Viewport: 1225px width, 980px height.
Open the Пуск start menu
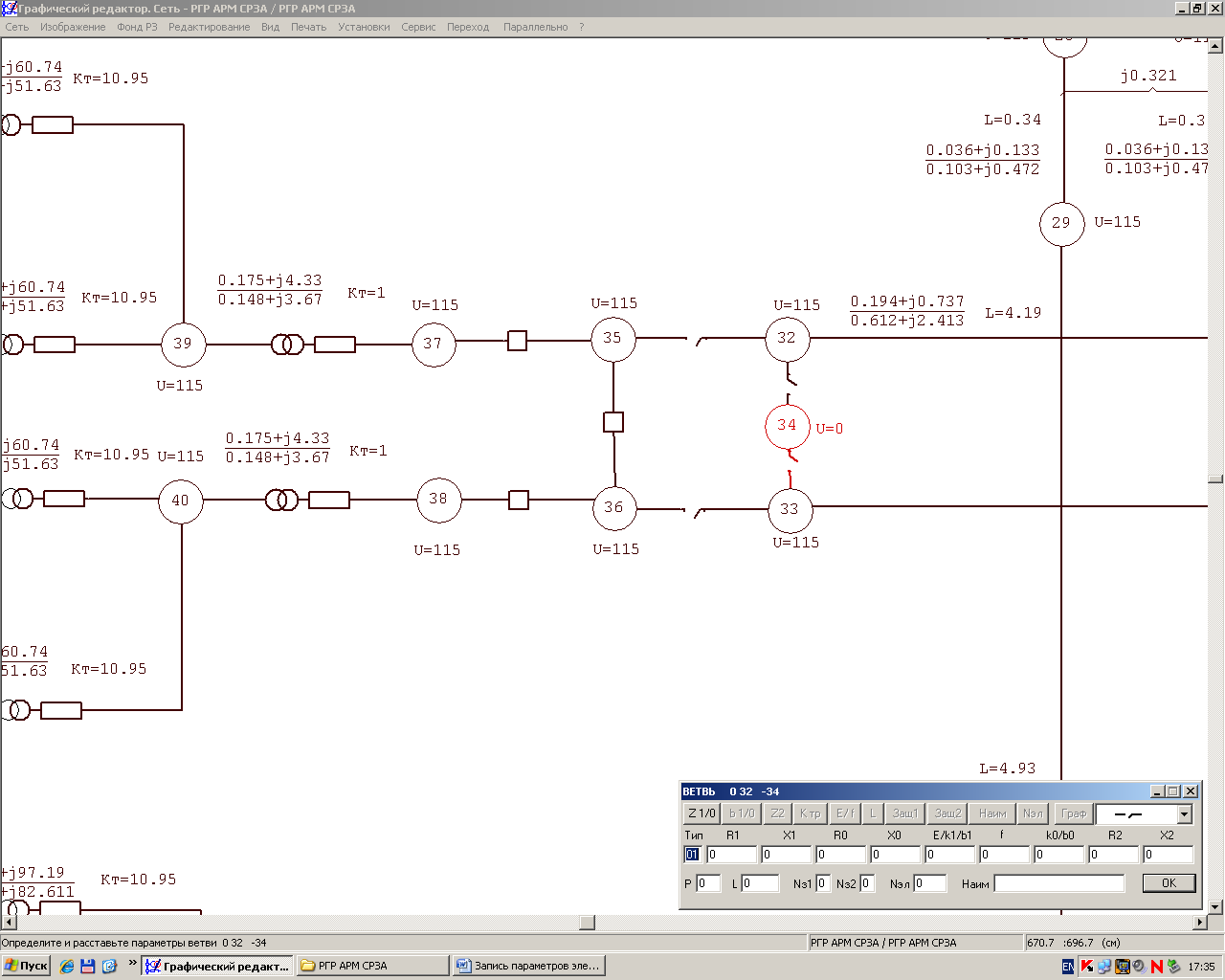click(x=27, y=966)
